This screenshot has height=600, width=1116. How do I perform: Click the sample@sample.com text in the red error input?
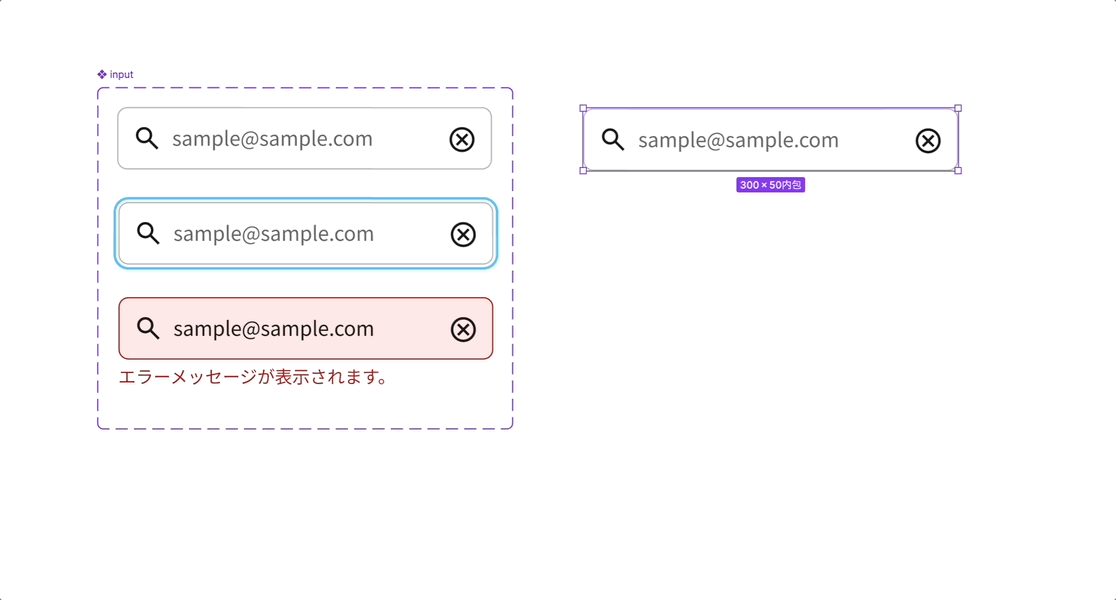coord(273,329)
